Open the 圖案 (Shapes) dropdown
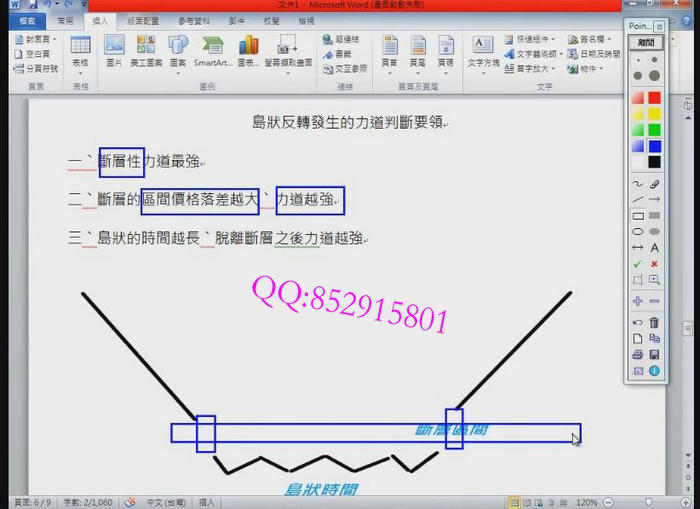The width and height of the screenshot is (700, 509). (x=178, y=51)
